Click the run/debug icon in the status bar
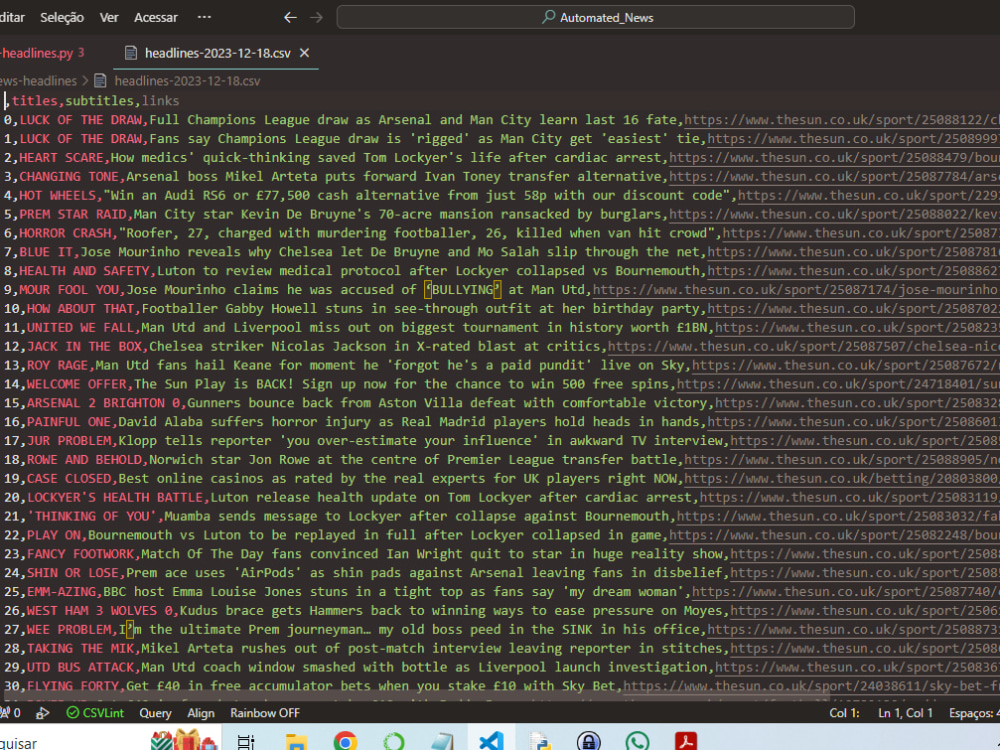The width and height of the screenshot is (1000, 750). click(x=43, y=713)
